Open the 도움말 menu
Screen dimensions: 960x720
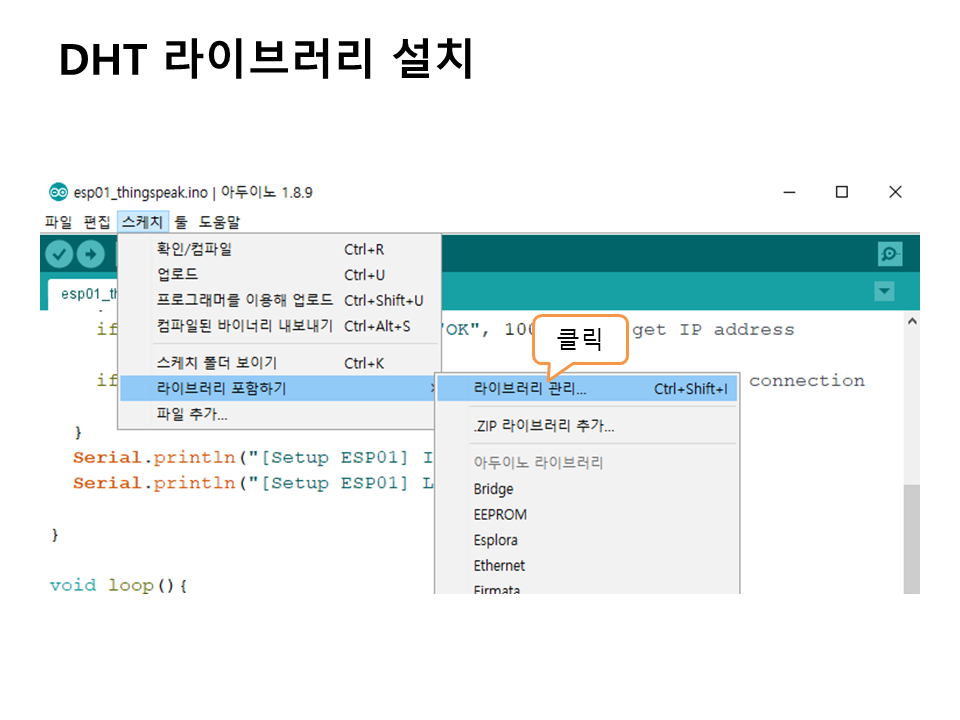tap(219, 222)
